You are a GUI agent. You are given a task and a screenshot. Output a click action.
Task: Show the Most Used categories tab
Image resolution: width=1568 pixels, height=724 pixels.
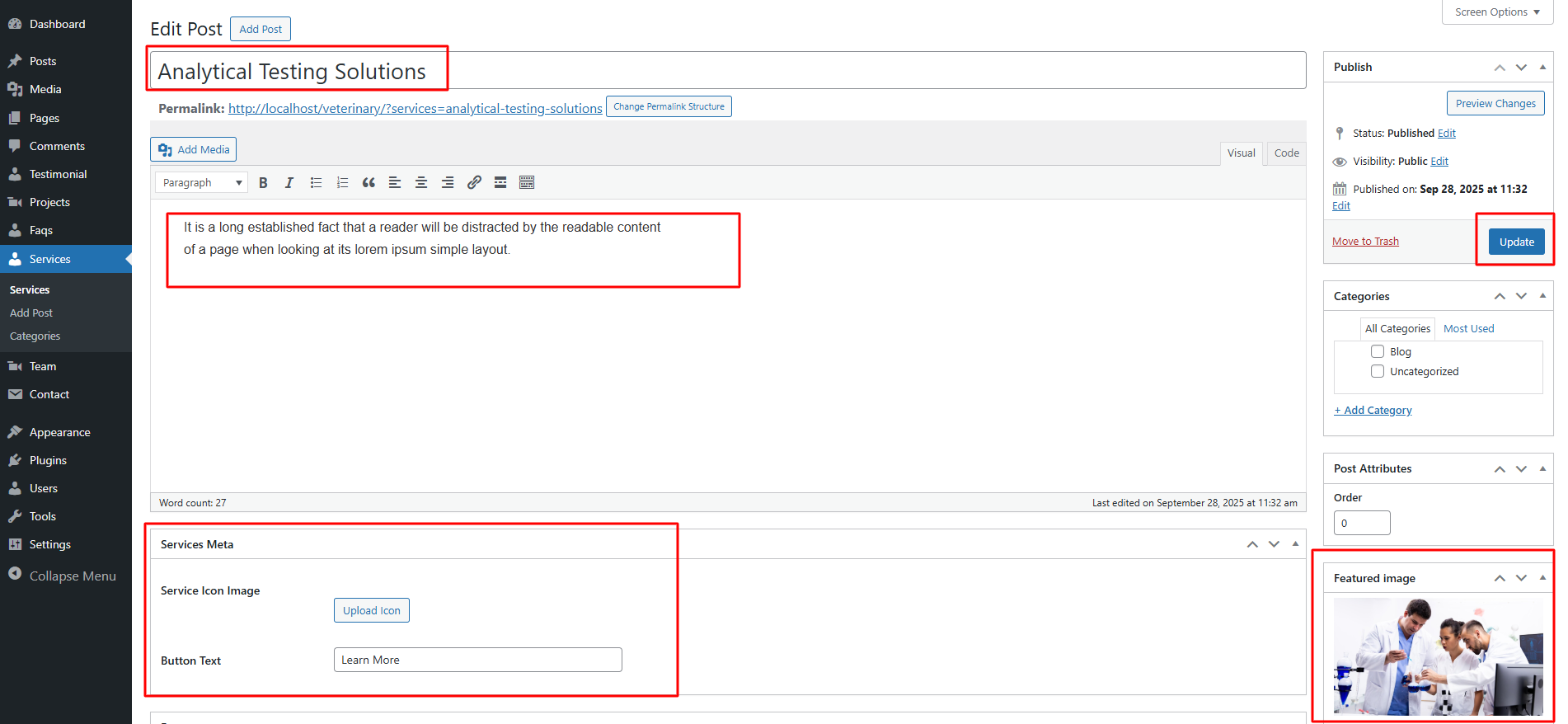coord(1468,329)
